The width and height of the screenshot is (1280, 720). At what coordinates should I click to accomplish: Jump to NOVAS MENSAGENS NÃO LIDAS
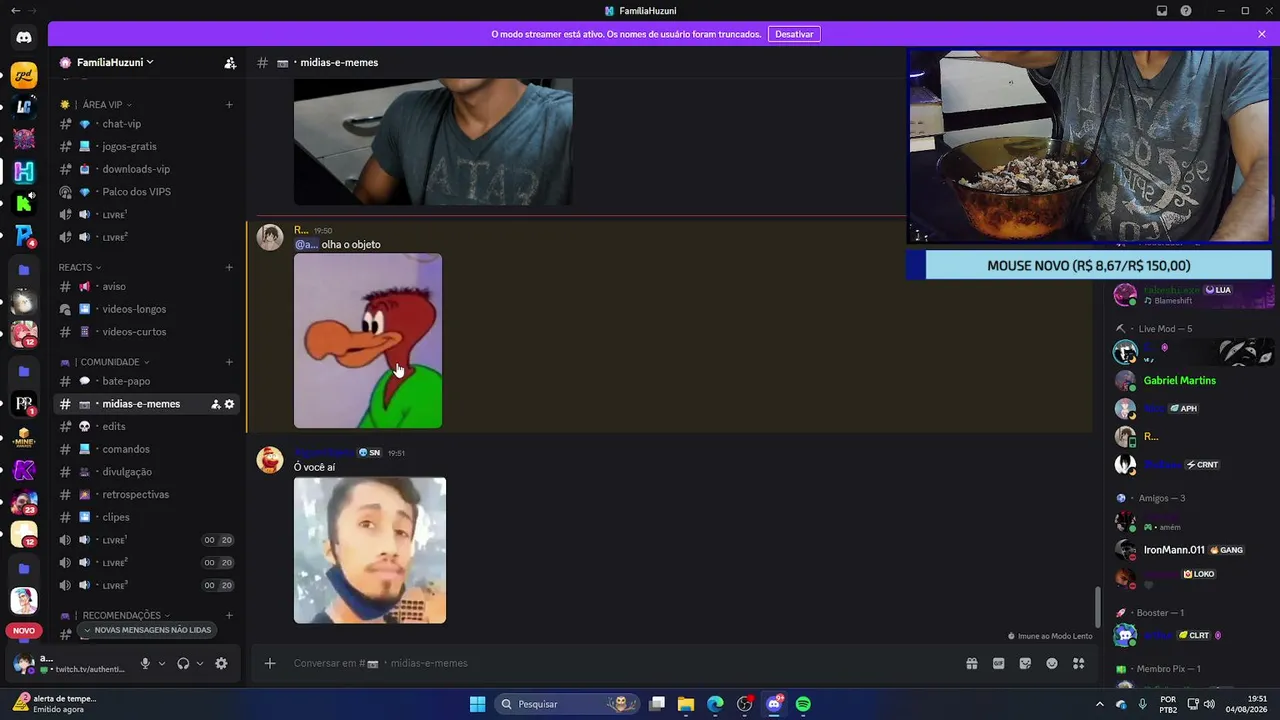tap(147, 630)
